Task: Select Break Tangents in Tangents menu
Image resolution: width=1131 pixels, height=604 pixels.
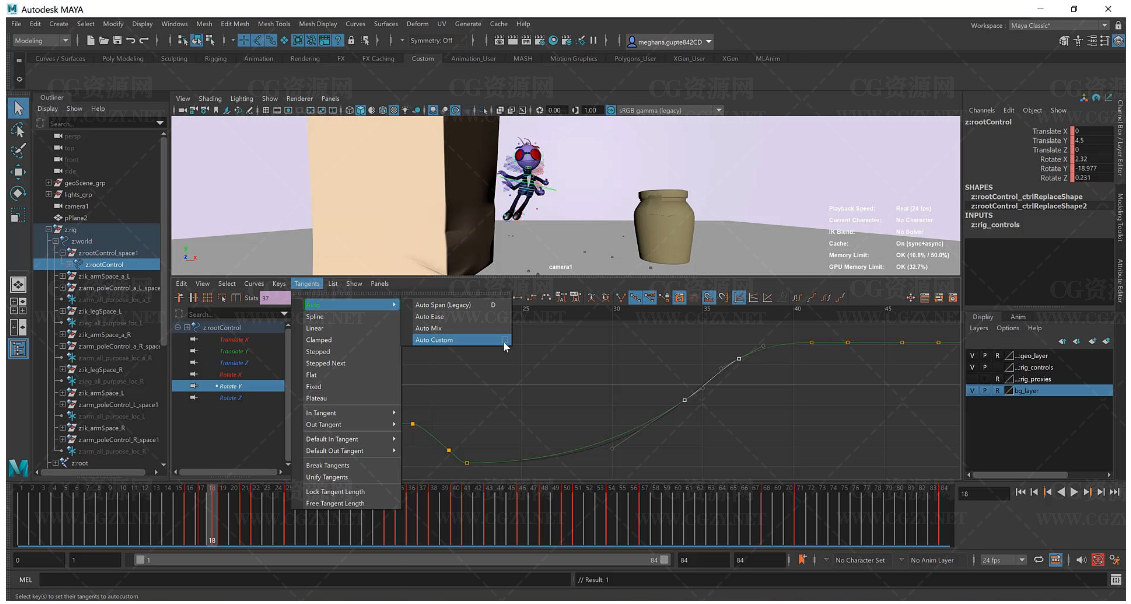Action: tap(327, 465)
